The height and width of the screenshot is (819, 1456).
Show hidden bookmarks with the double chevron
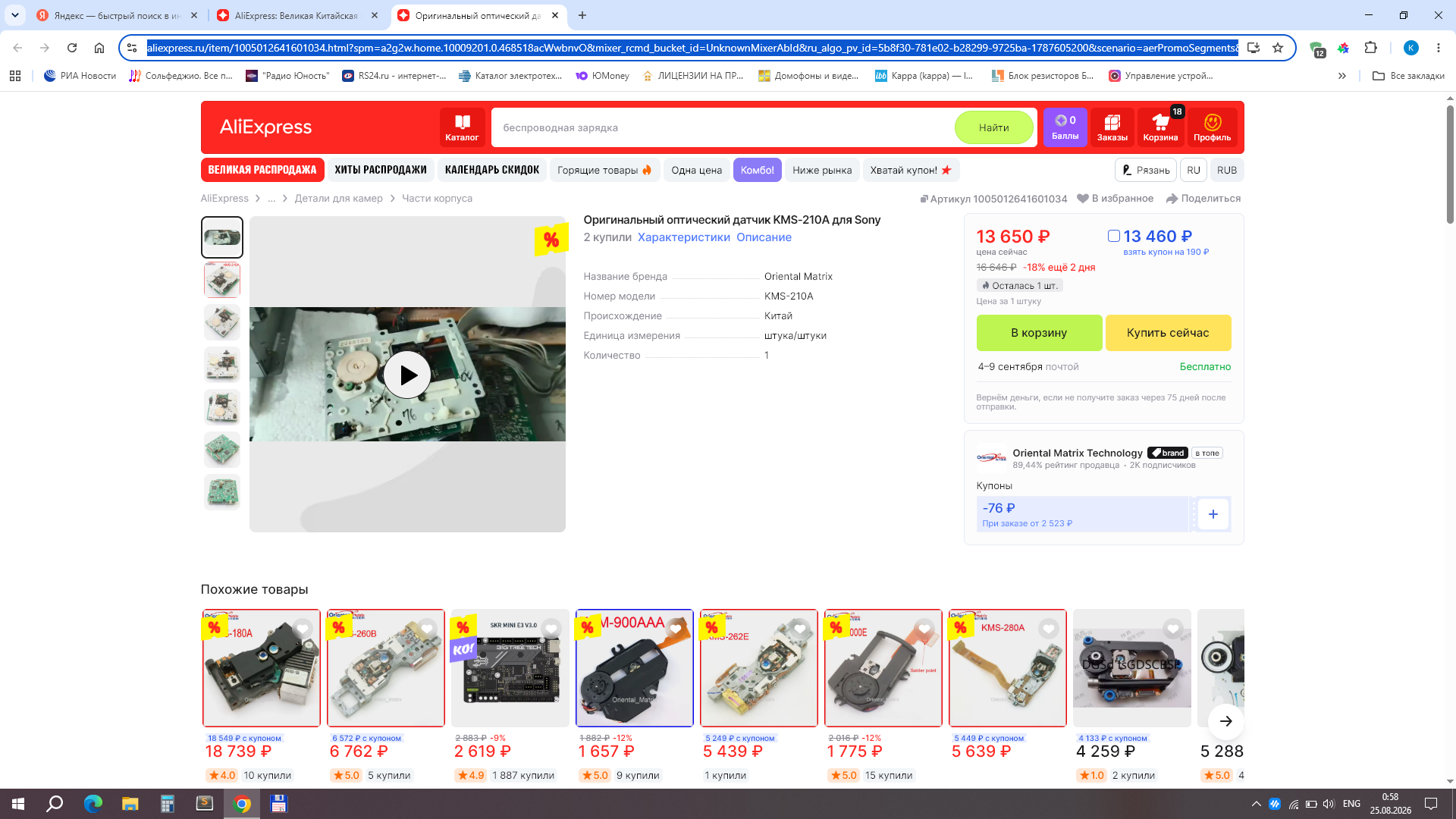tap(1341, 76)
